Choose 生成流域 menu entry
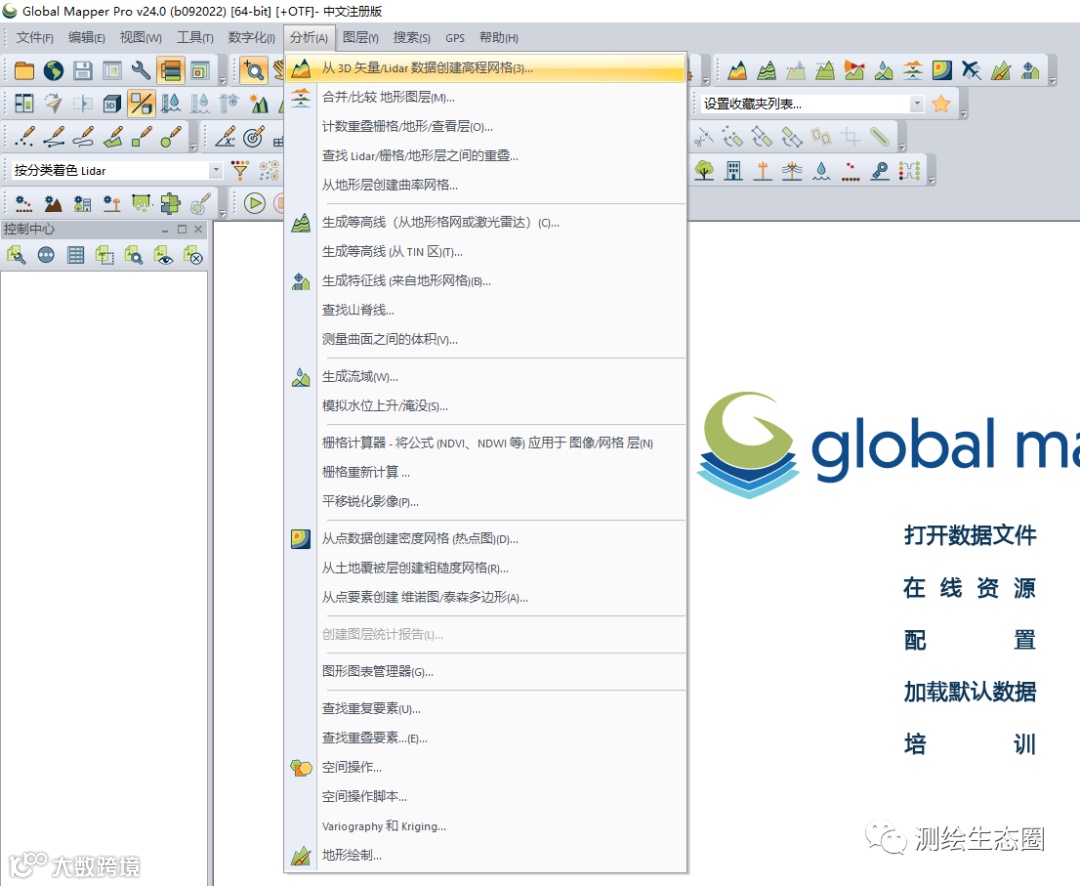This screenshot has width=1080, height=886. (x=486, y=377)
